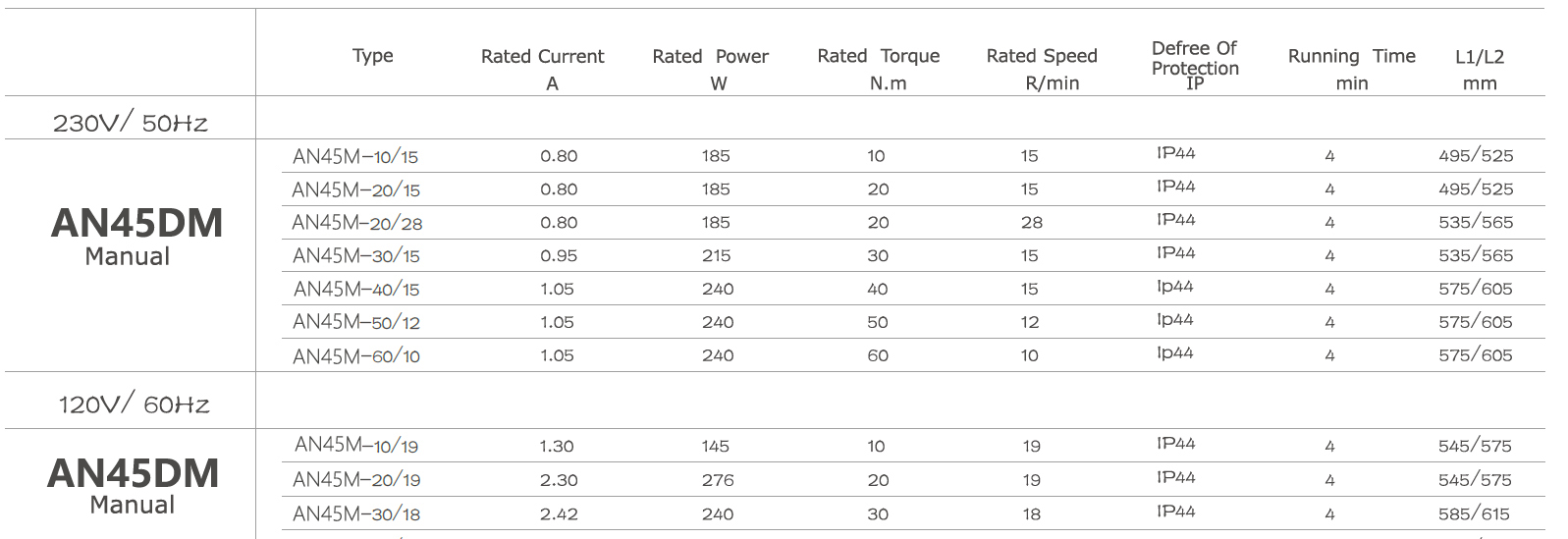Click the Rated Power column header
Viewport: 1568px width, 539px height.
711,69
